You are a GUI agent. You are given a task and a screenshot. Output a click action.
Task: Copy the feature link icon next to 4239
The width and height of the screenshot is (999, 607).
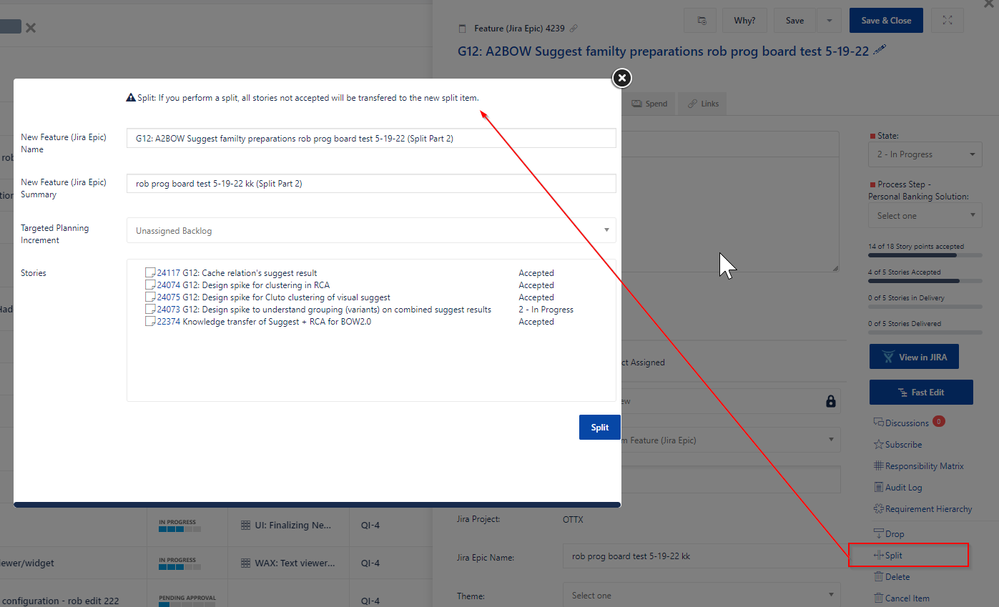coord(573,28)
